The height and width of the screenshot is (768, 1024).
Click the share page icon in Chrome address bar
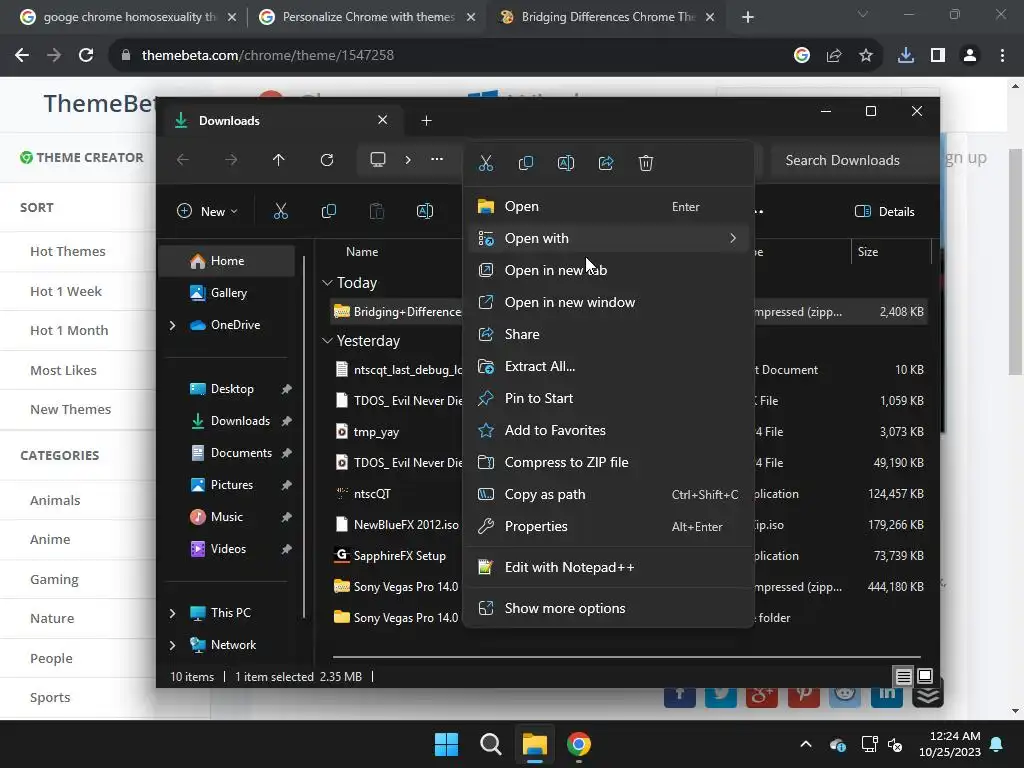[834, 56]
